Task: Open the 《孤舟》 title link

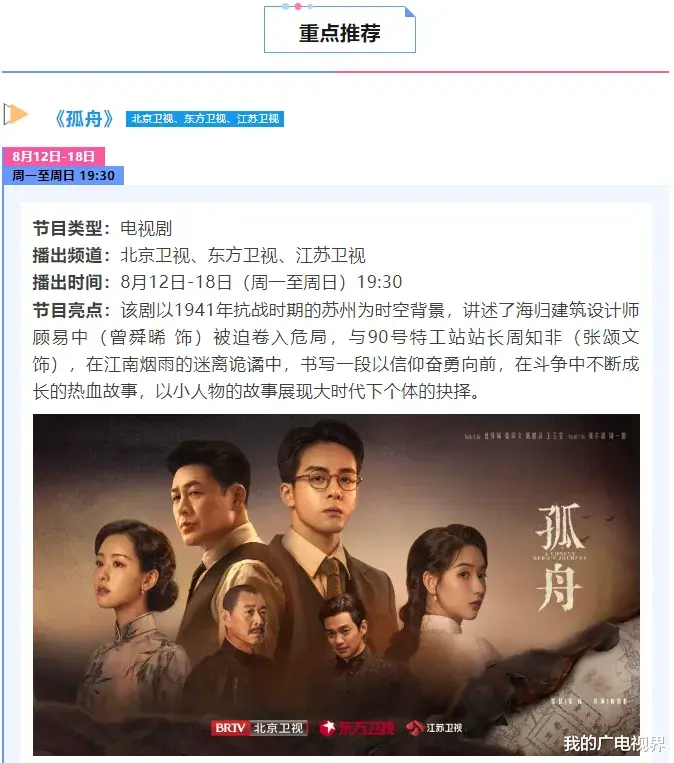Action: click(84, 119)
